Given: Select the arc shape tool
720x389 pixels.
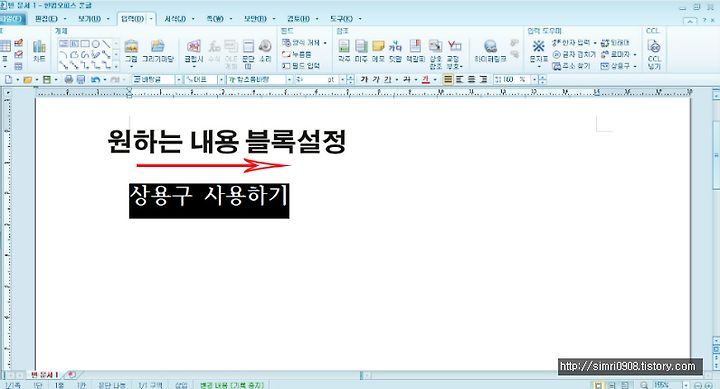Looking at the screenshot, I should [64, 54].
